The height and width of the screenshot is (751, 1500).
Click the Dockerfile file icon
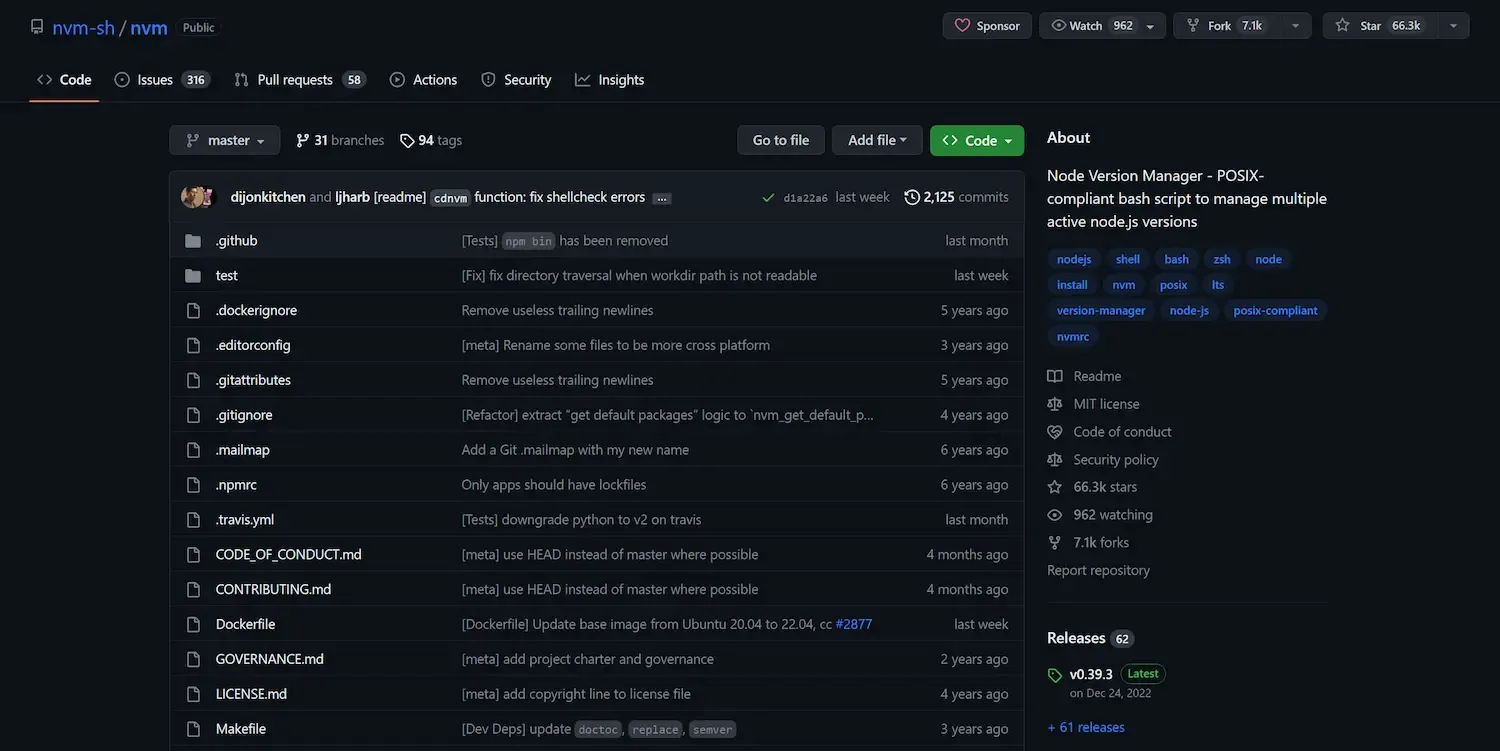(193, 624)
